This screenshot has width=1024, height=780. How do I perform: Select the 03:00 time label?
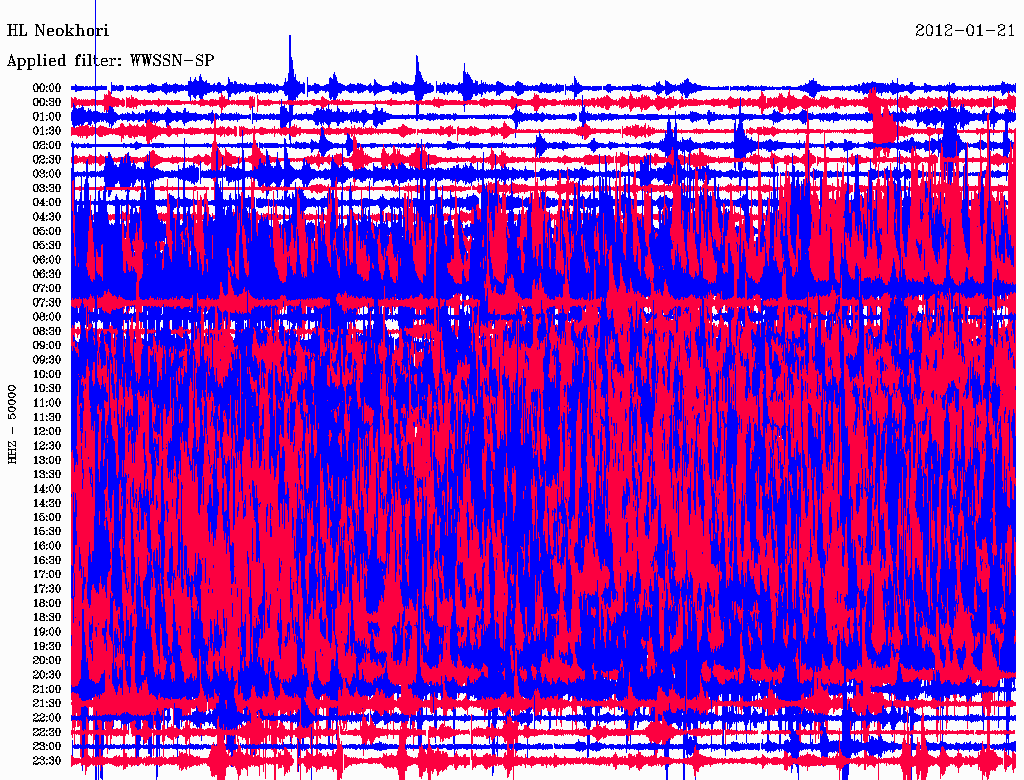[x=47, y=174]
